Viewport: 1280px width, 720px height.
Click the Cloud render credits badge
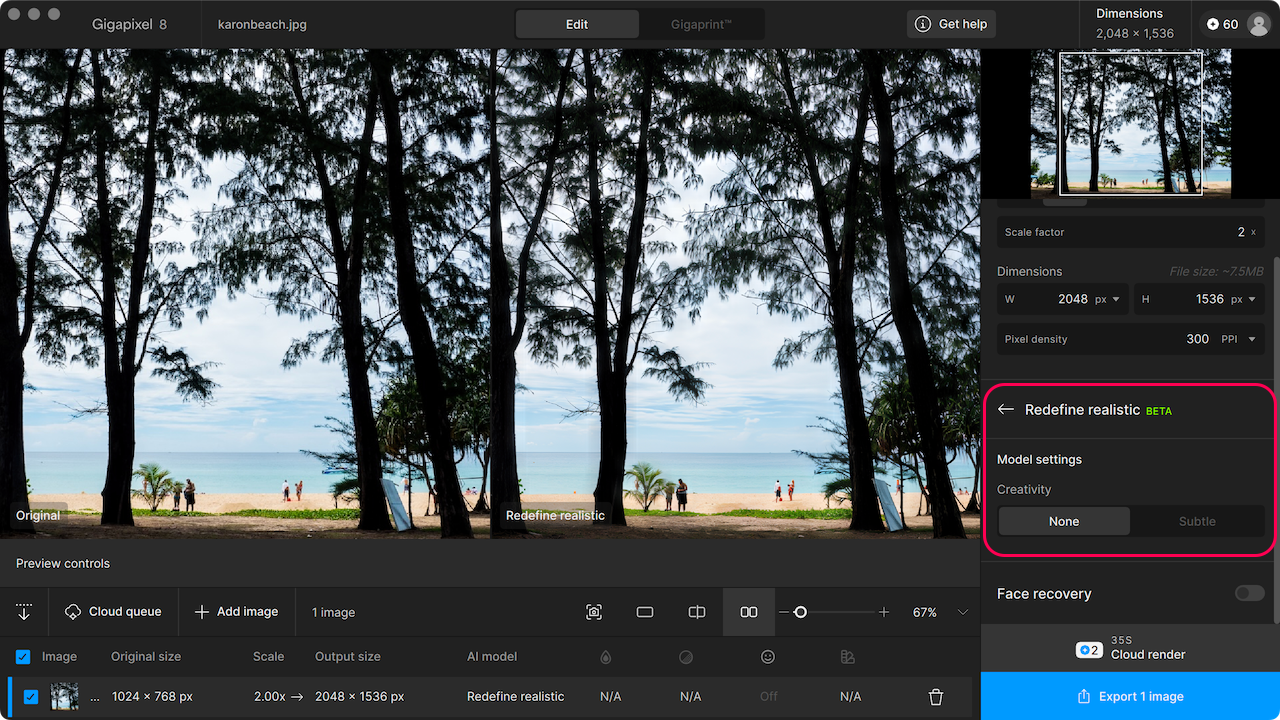click(x=1089, y=650)
